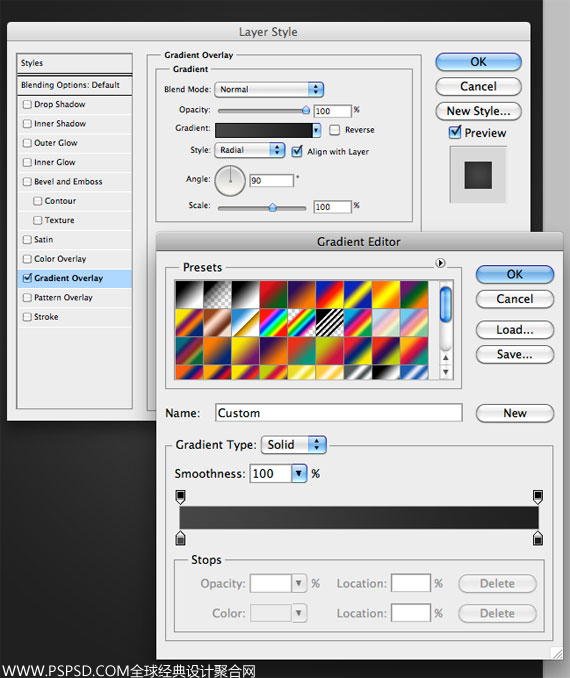Select the right opacity stop above gradient bar
Screen dimensions: 570x678
tap(538, 497)
